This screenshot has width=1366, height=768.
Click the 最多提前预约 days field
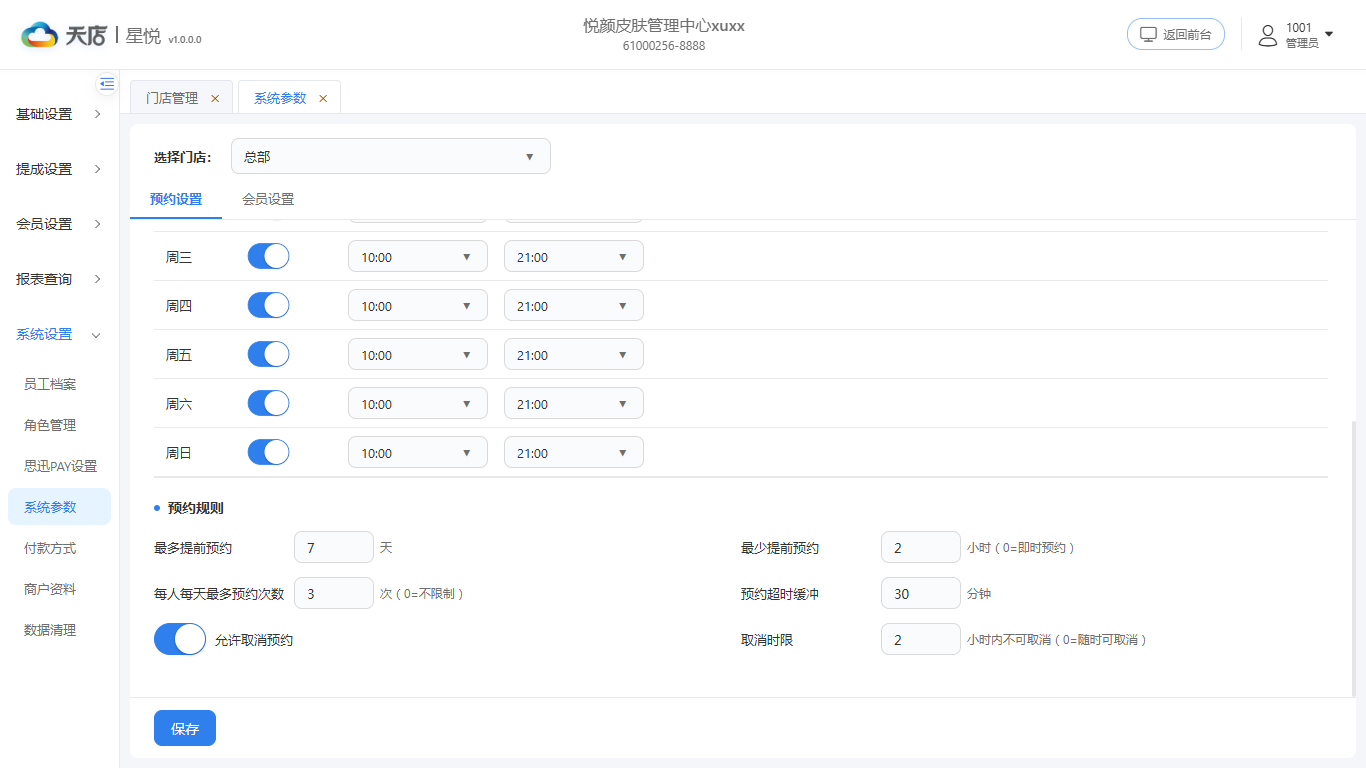(334, 547)
